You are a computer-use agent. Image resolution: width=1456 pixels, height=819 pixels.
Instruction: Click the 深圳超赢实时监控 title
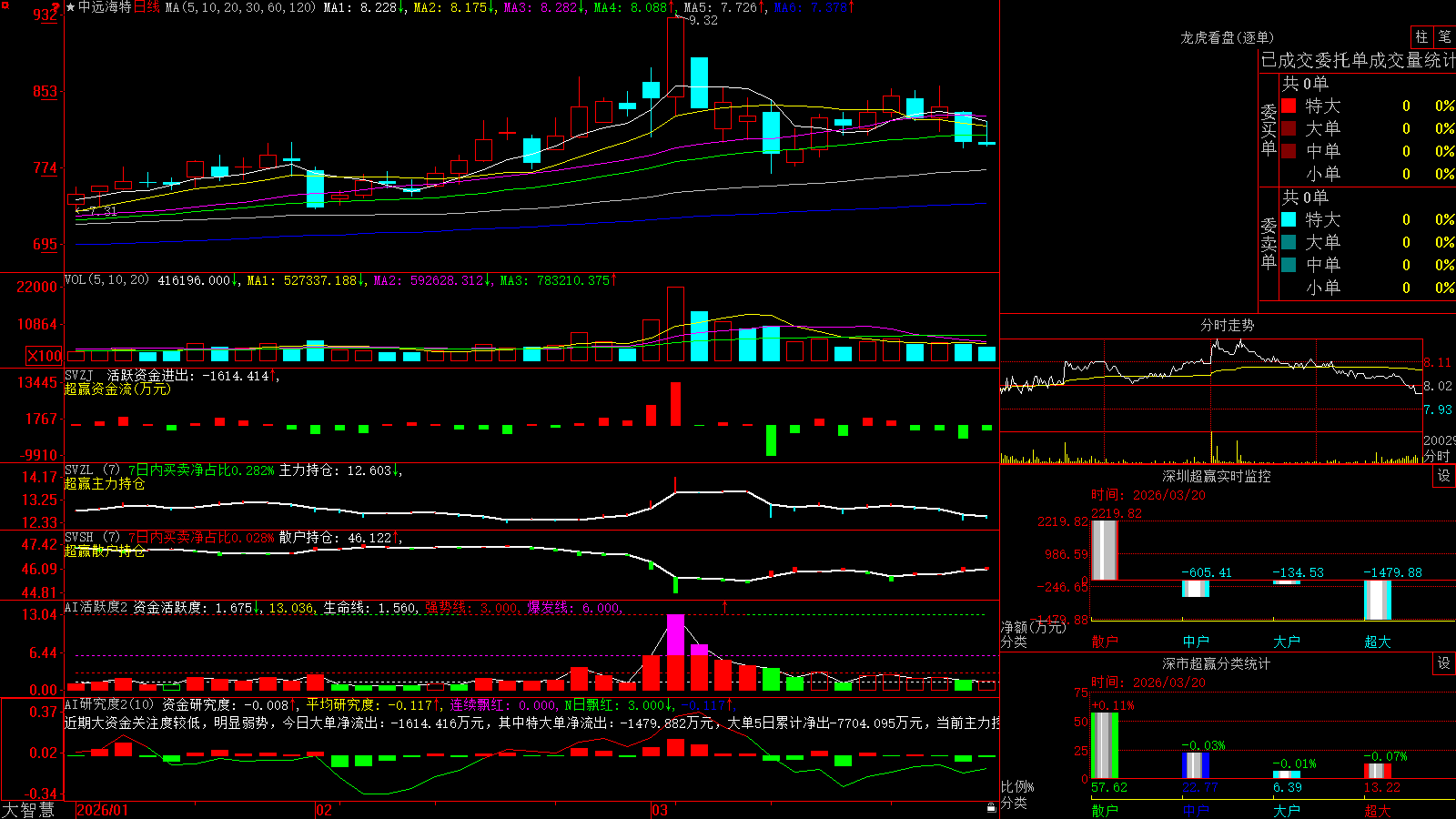coord(1216,476)
